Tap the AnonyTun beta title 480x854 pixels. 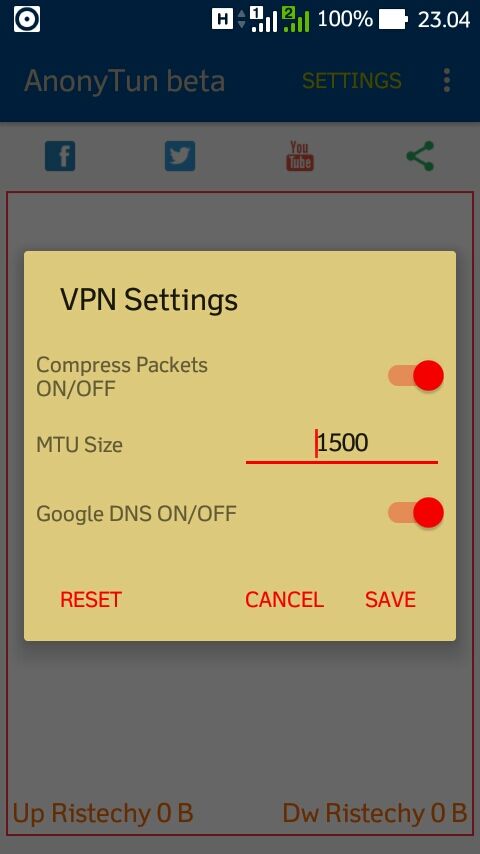[x=124, y=81]
